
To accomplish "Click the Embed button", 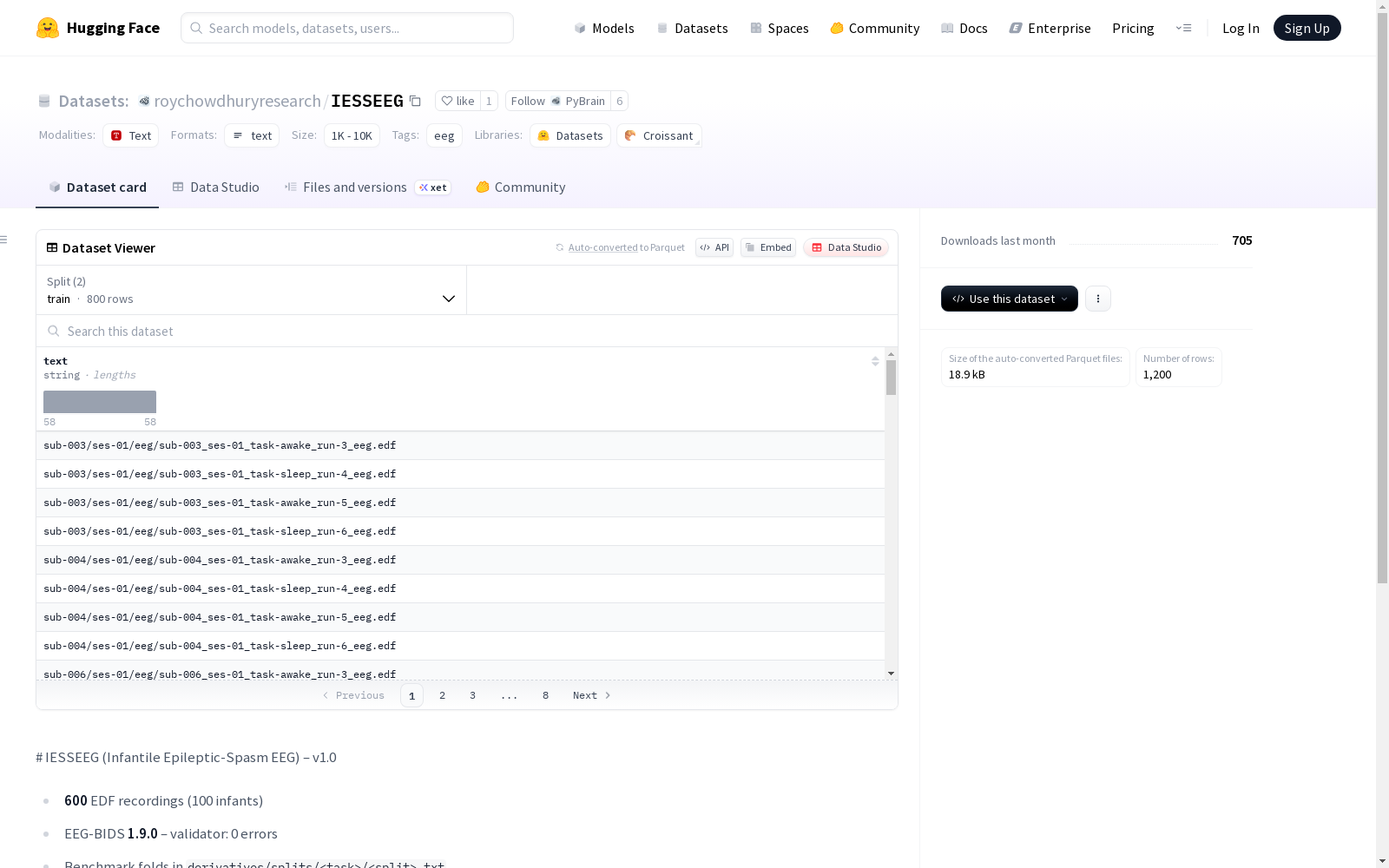I will [x=768, y=247].
